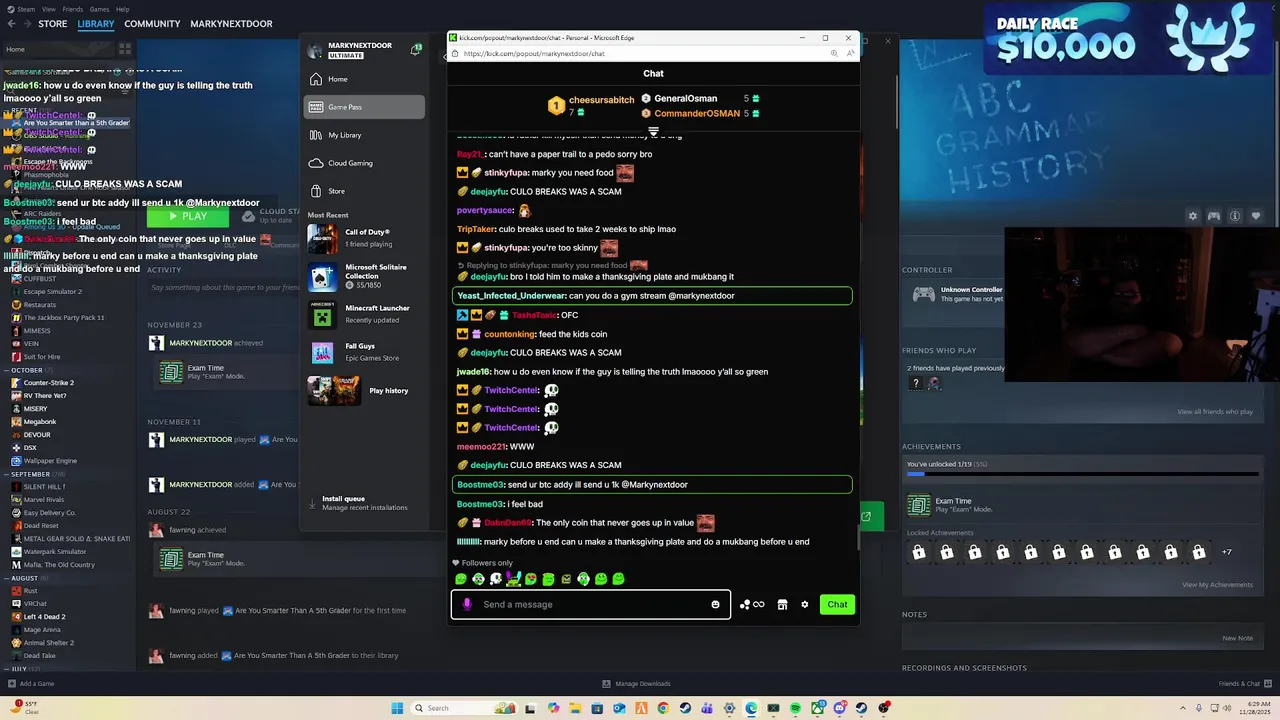Viewport: 1280px width, 720px height.
Task: Open Friends & Chat in Steam
Action: tap(1244, 684)
